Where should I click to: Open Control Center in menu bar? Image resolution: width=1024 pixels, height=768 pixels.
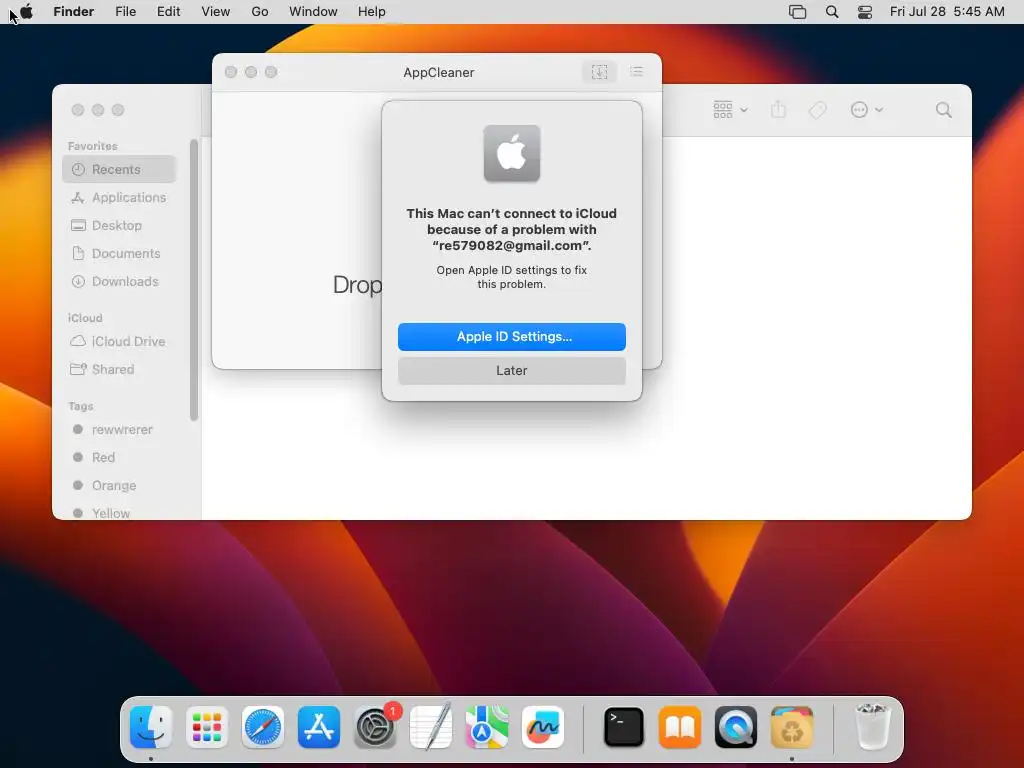(865, 12)
